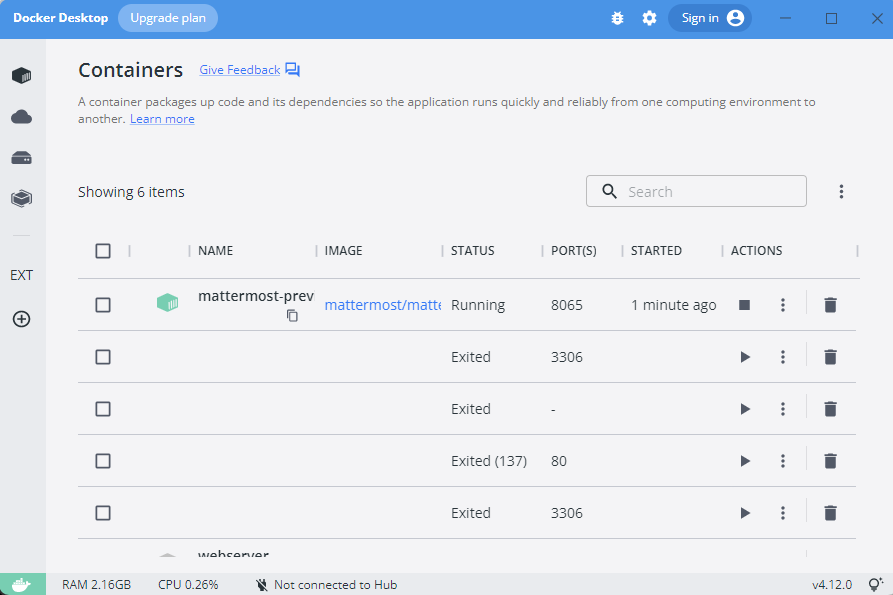This screenshot has height=595, width=893.
Task: Open the mattermost/matte image link
Action: click(x=383, y=305)
